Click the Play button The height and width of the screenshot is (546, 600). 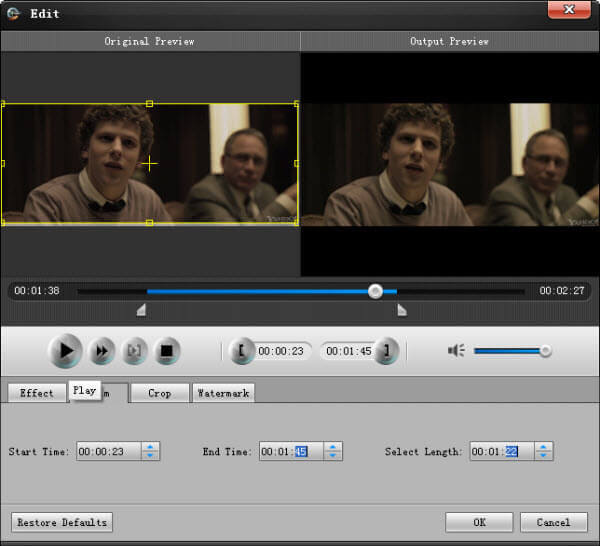pyautogui.click(x=65, y=350)
